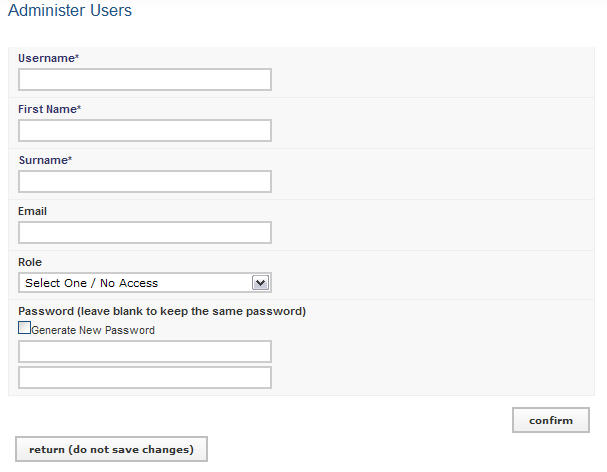Focus the First Name input box

145,131
